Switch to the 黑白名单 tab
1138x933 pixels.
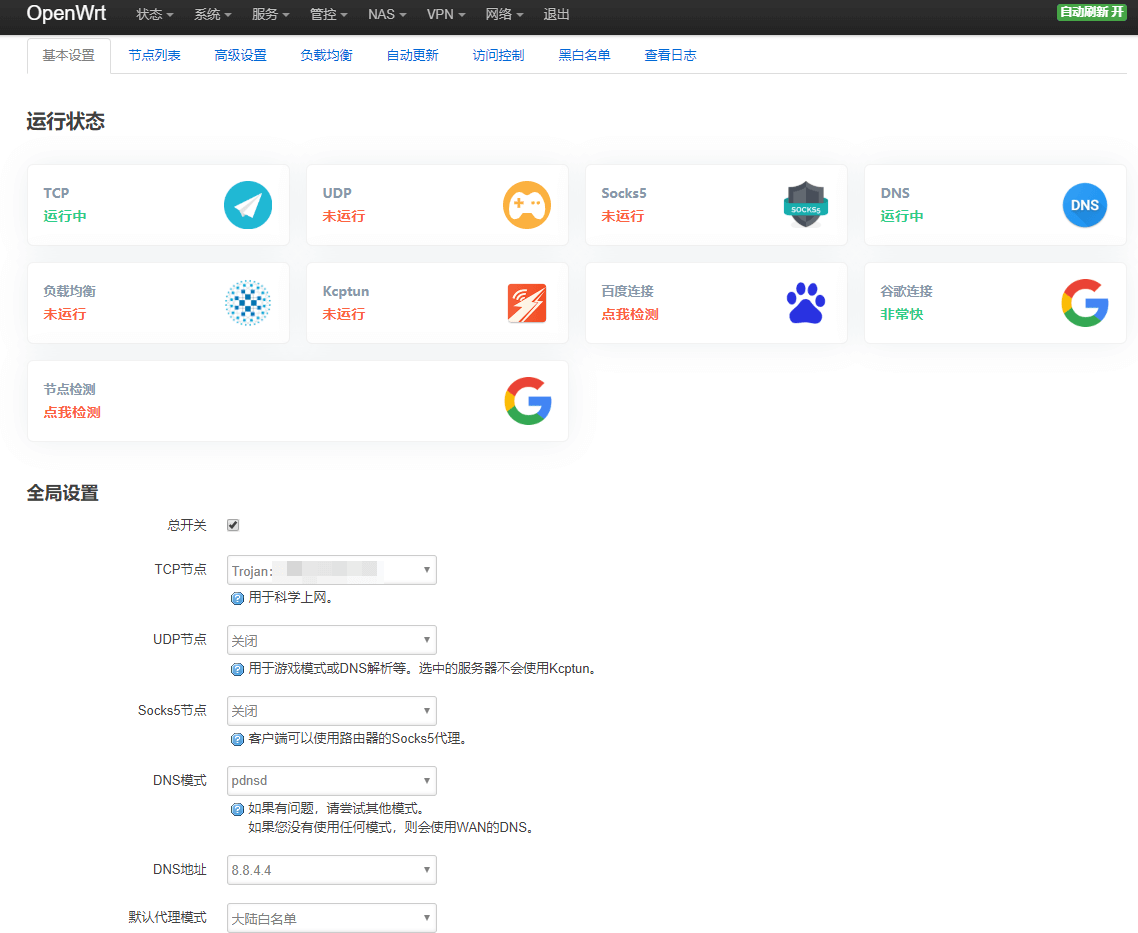584,55
